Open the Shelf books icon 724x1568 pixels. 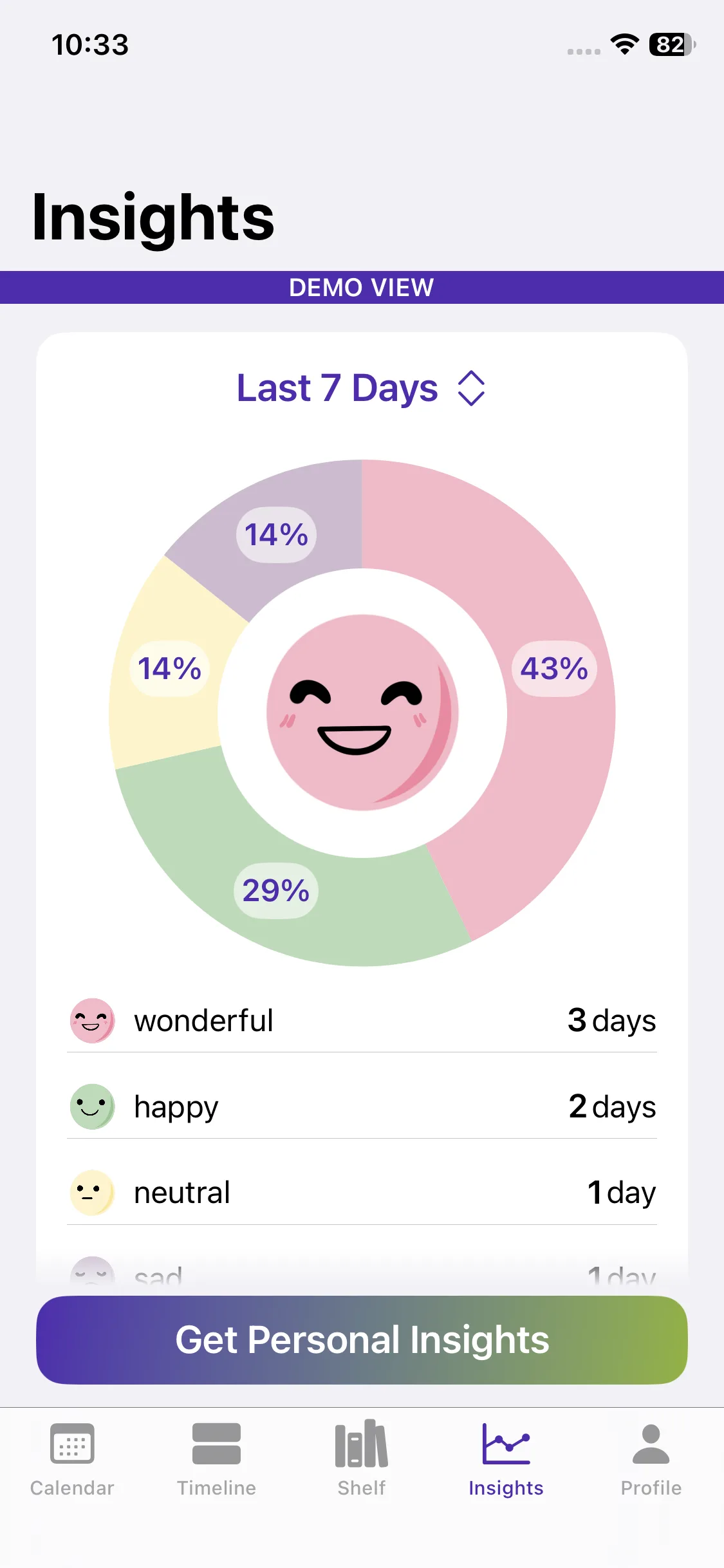[x=361, y=1444]
